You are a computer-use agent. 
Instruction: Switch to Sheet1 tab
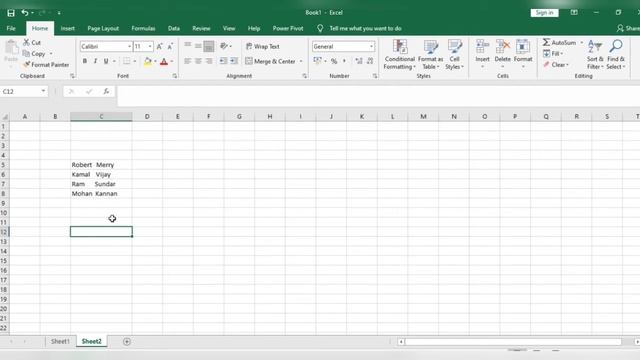60,341
